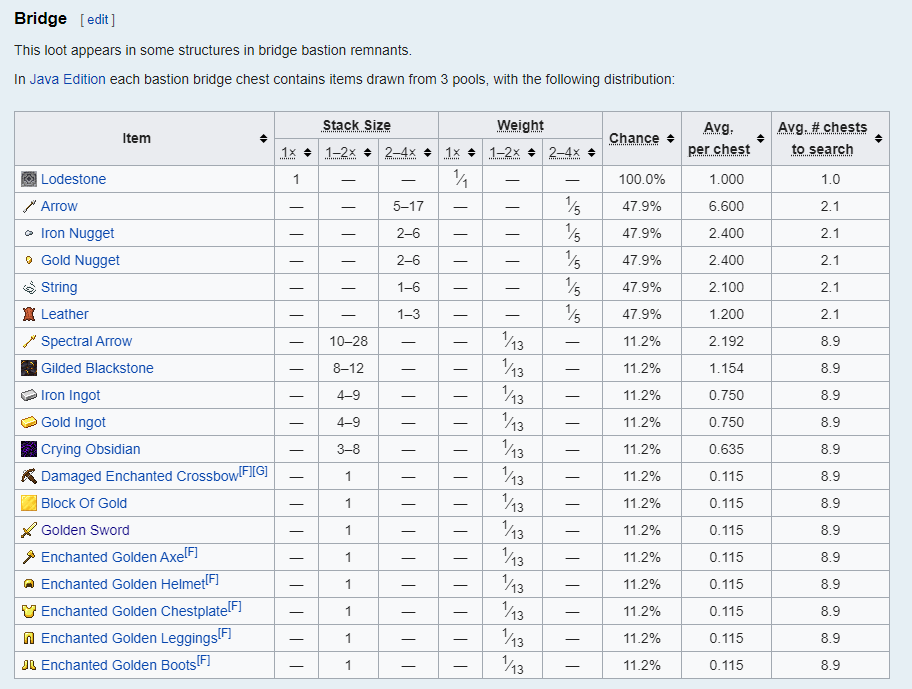
Task: Sort by Avg. # chests to search
Action: [x=878, y=138]
